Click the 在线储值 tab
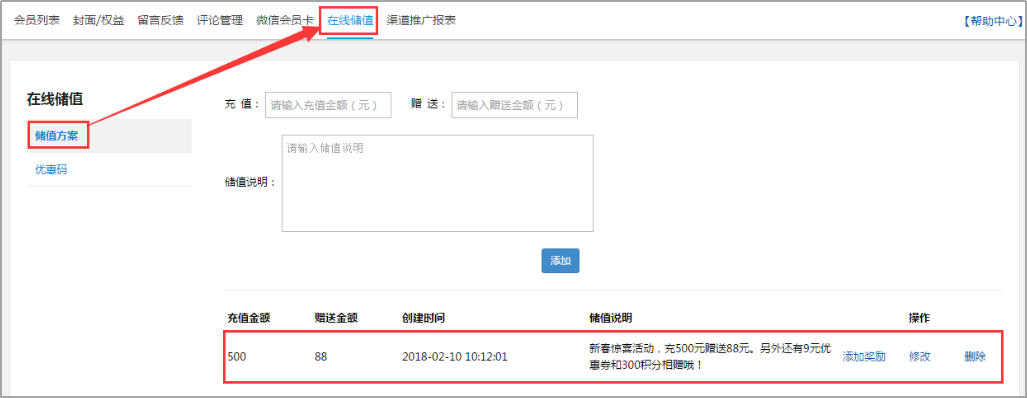Screen dimensions: 1027x398 click(x=350, y=20)
